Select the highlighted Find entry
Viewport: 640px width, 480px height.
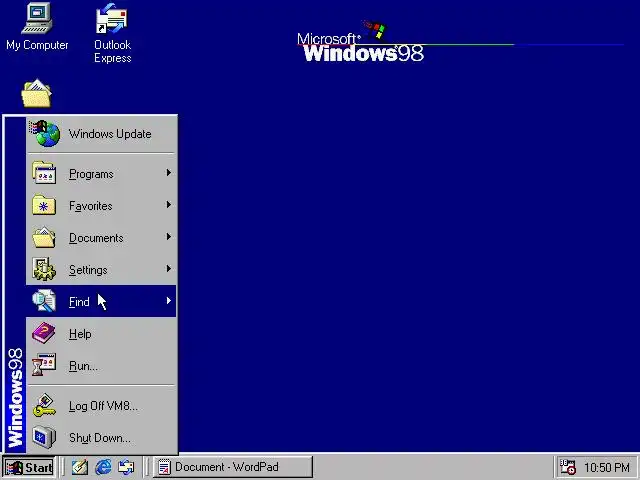[x=101, y=301]
